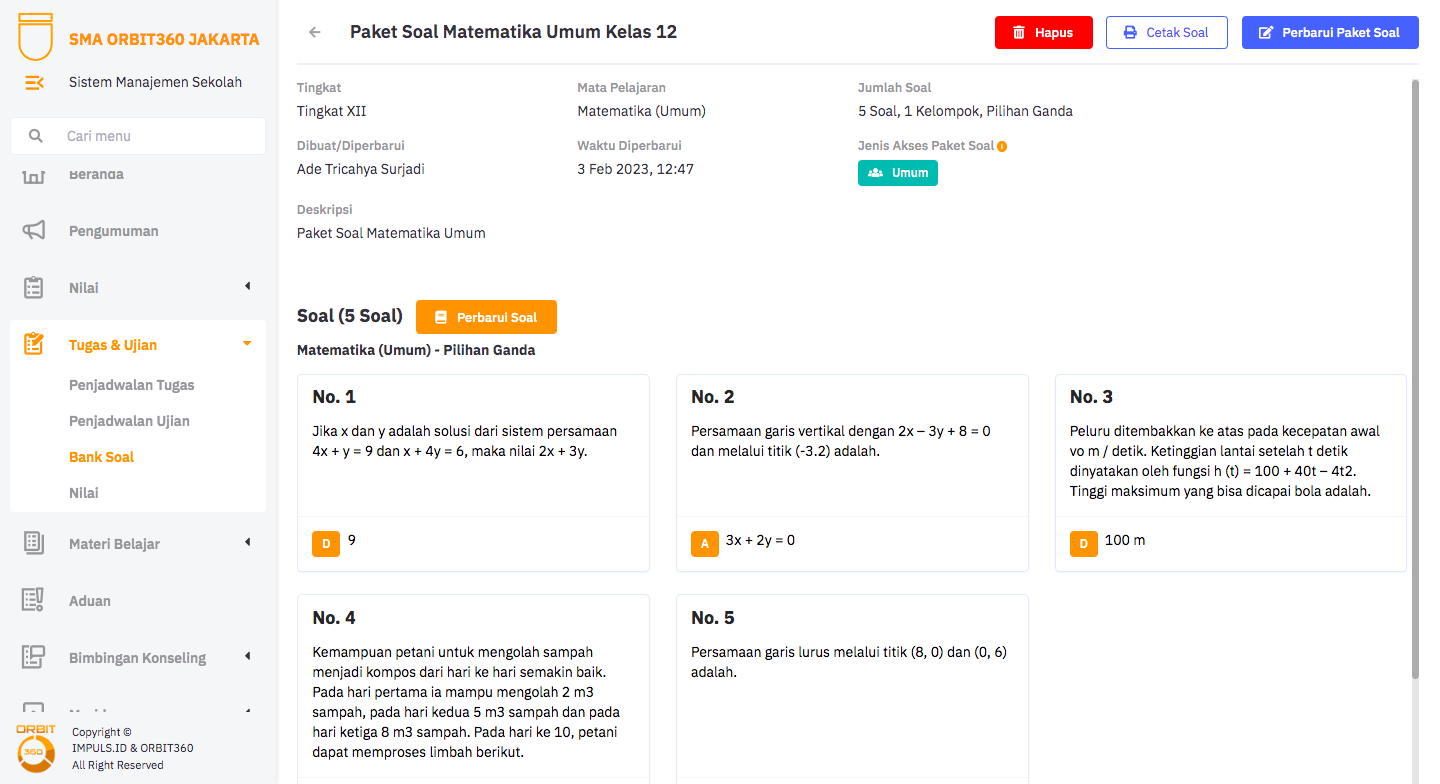Viewport: 1440px width, 784px height.
Task: Click the school shield logo
Action: click(36, 38)
